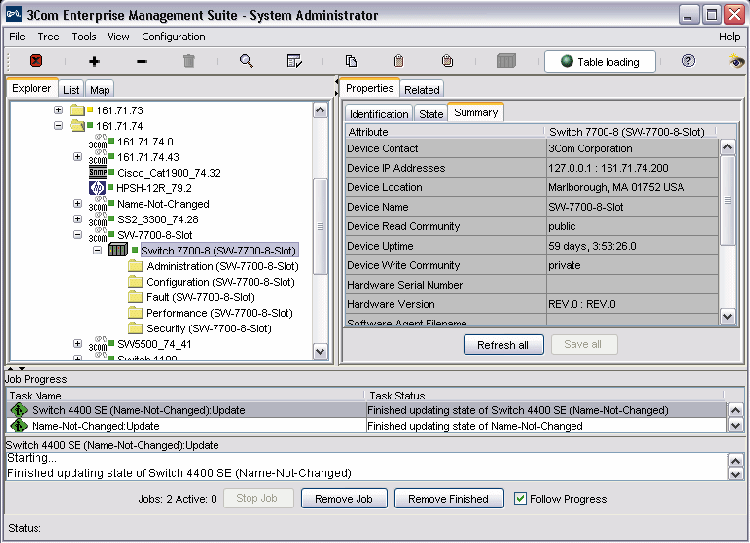Click the edit checklist toolbar icon

click(294, 61)
